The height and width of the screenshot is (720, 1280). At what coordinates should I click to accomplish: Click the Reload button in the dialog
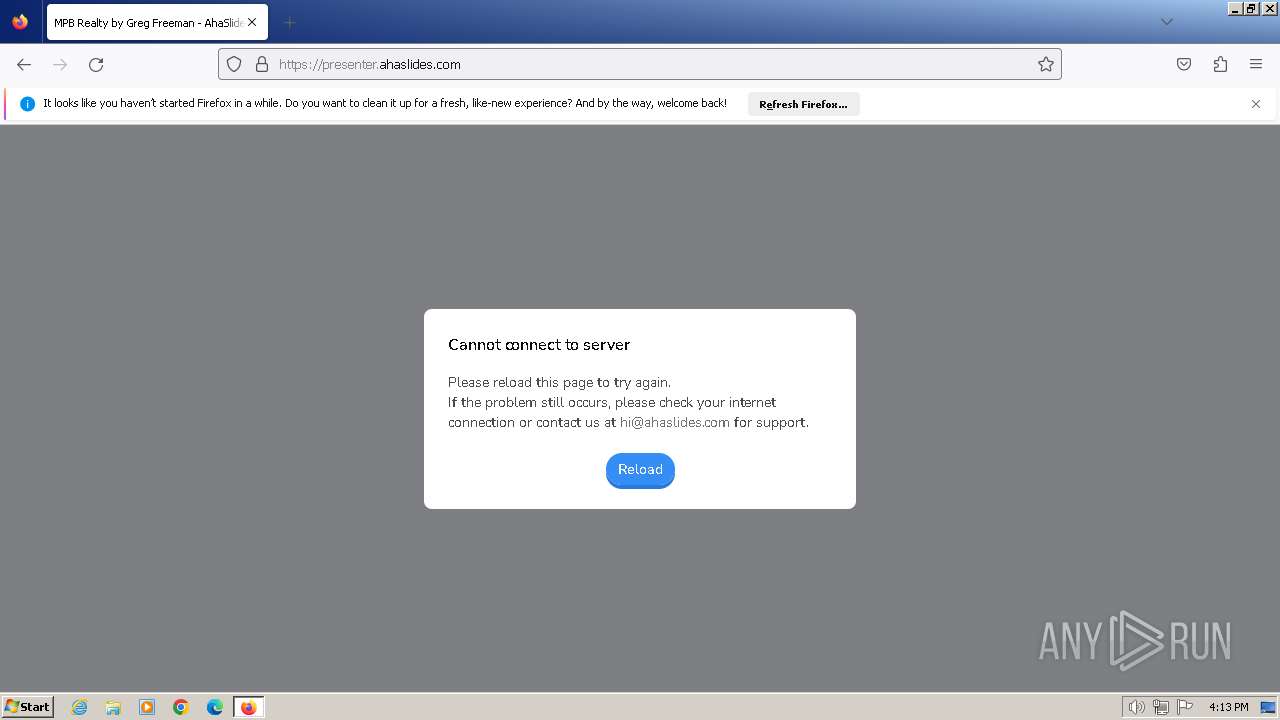640,470
